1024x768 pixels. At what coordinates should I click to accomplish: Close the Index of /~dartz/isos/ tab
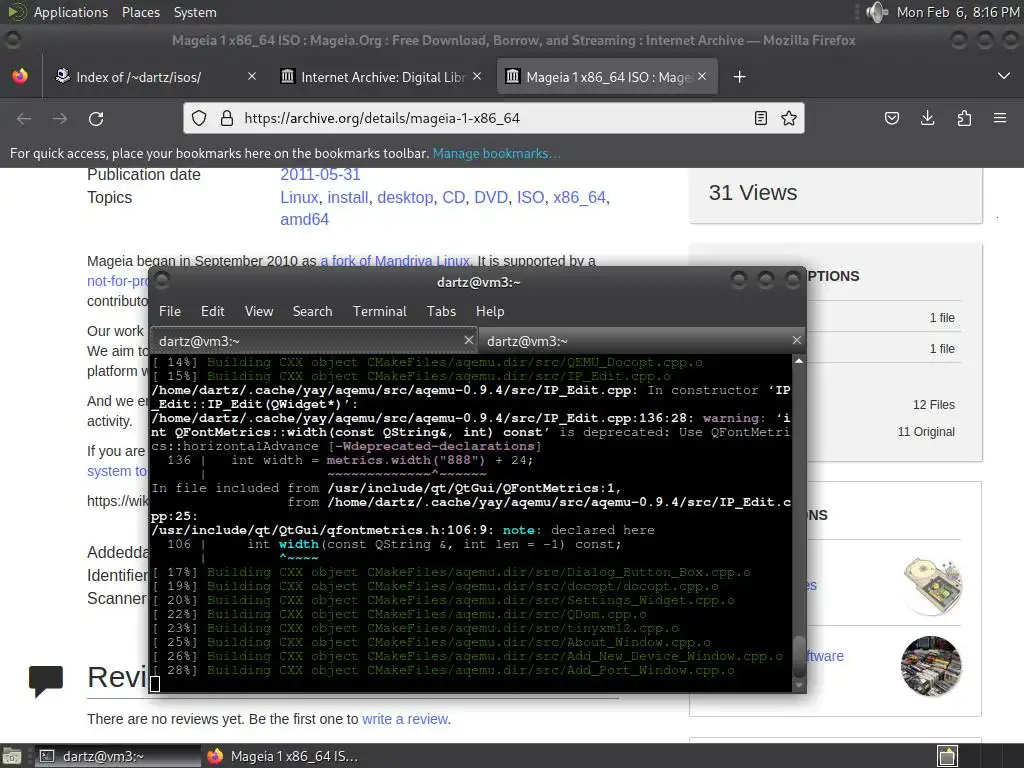tap(252, 76)
